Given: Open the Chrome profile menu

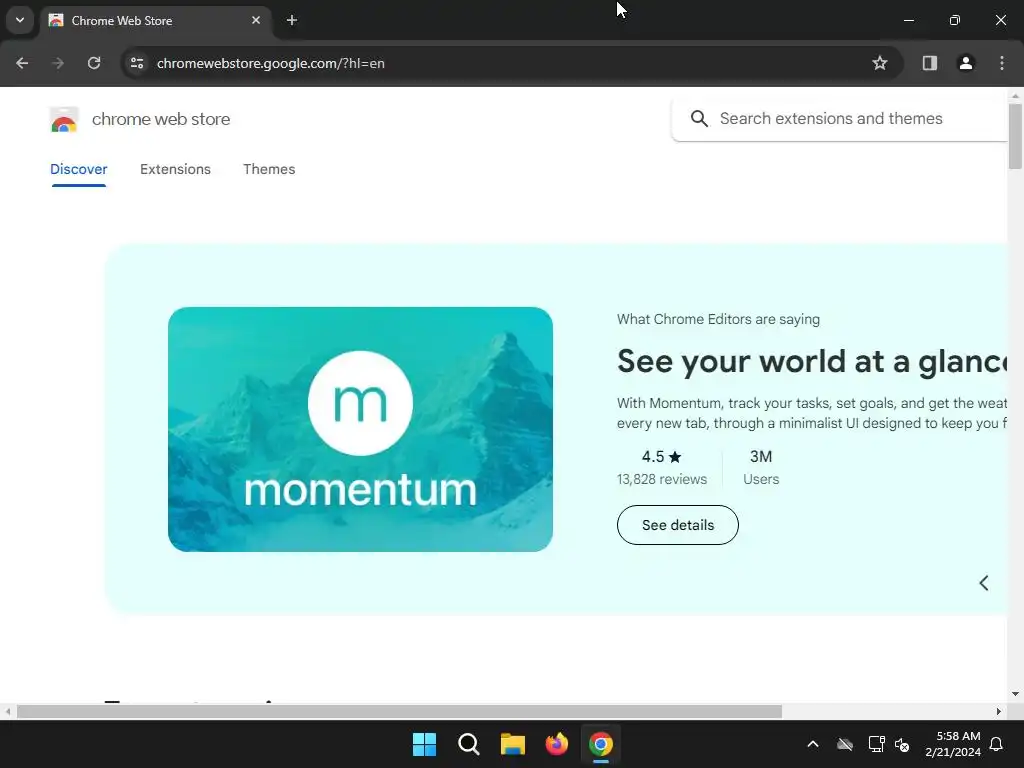Looking at the screenshot, I should click(x=966, y=63).
